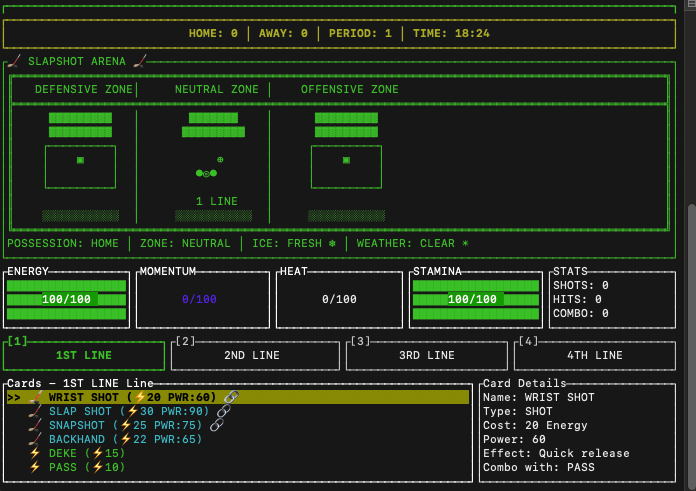Click the link icon beside SNAPSHOT
Image resolution: width=696 pixels, height=491 pixels.
(x=217, y=425)
